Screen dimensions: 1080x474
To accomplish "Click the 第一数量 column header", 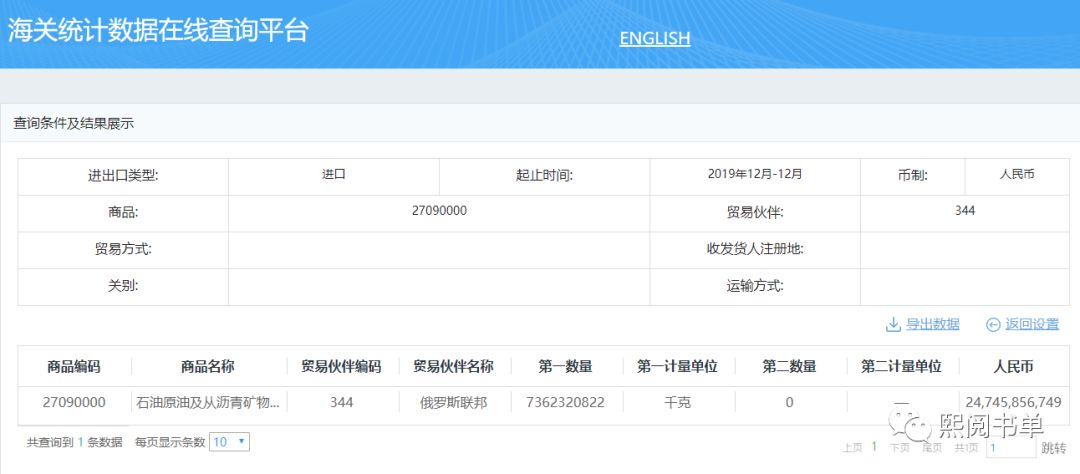I will (565, 367).
